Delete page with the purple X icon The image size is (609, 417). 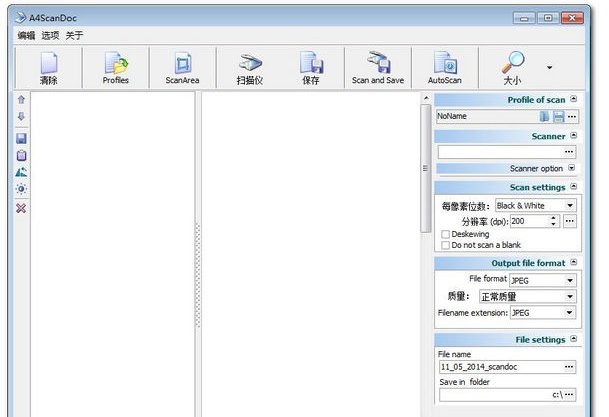(x=21, y=208)
